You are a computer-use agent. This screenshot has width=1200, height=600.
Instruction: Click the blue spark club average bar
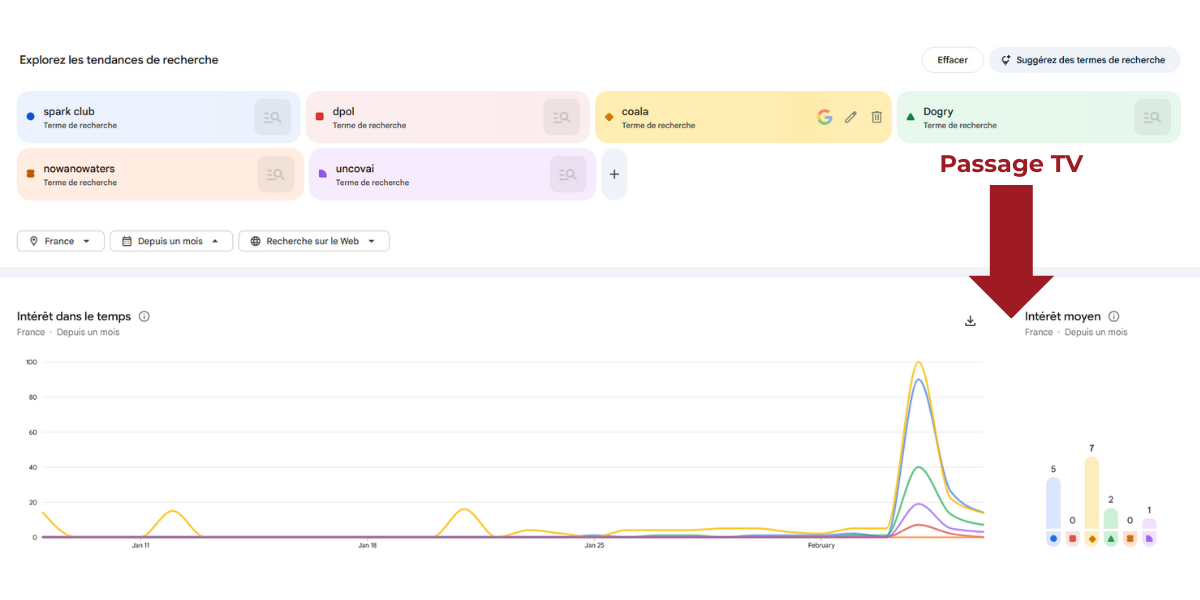[1053, 503]
